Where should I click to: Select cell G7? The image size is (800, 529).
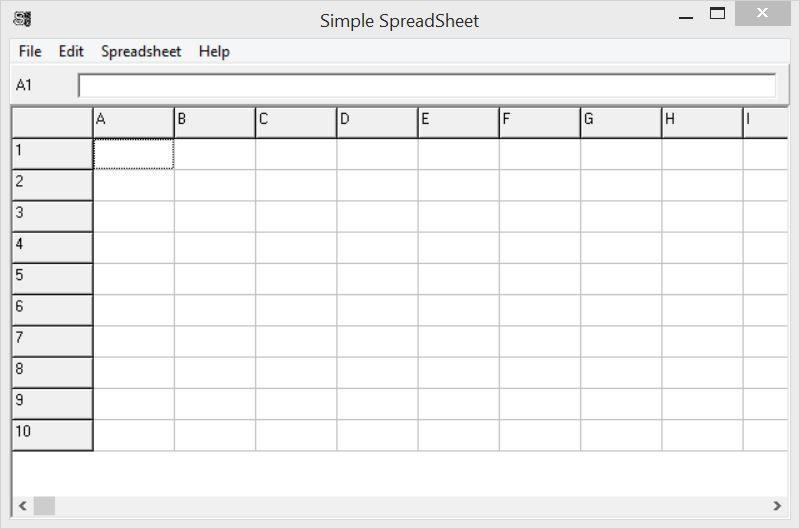(x=621, y=341)
